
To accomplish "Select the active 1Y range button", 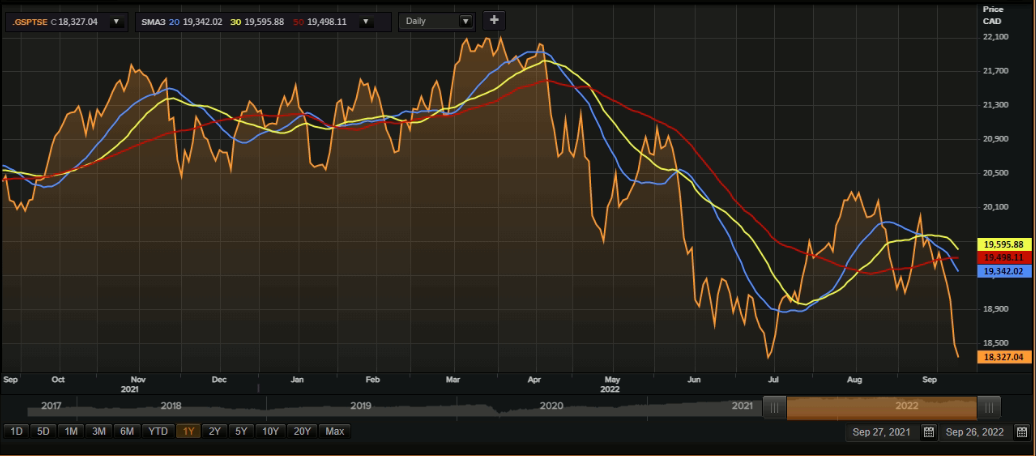I will 188,432.
